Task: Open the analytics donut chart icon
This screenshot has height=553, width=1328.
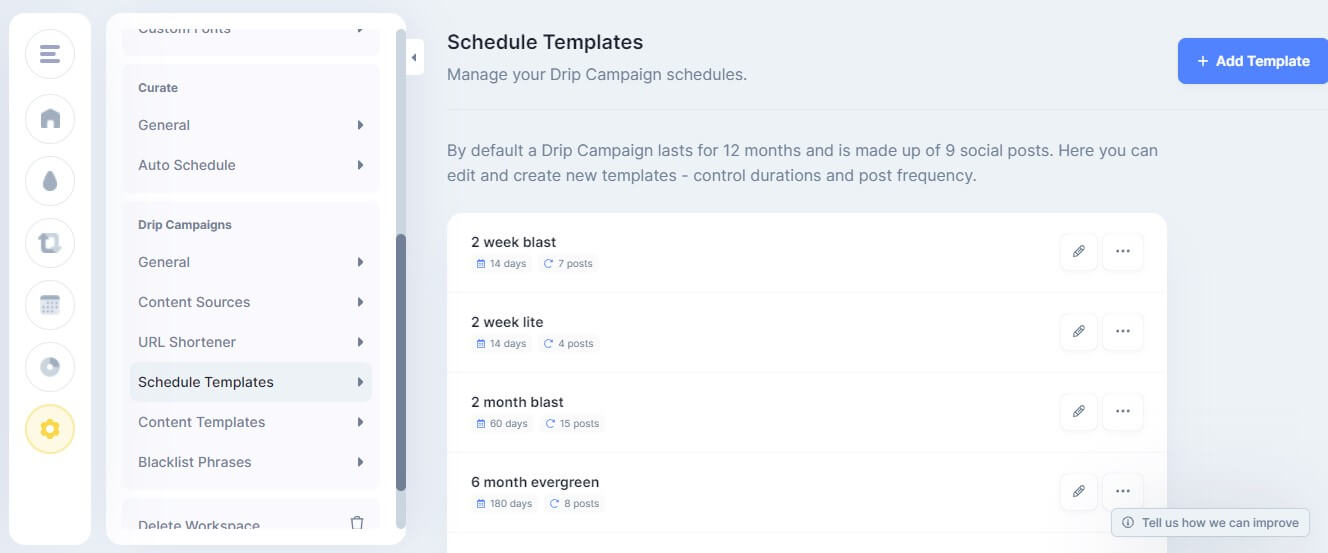Action: point(50,367)
